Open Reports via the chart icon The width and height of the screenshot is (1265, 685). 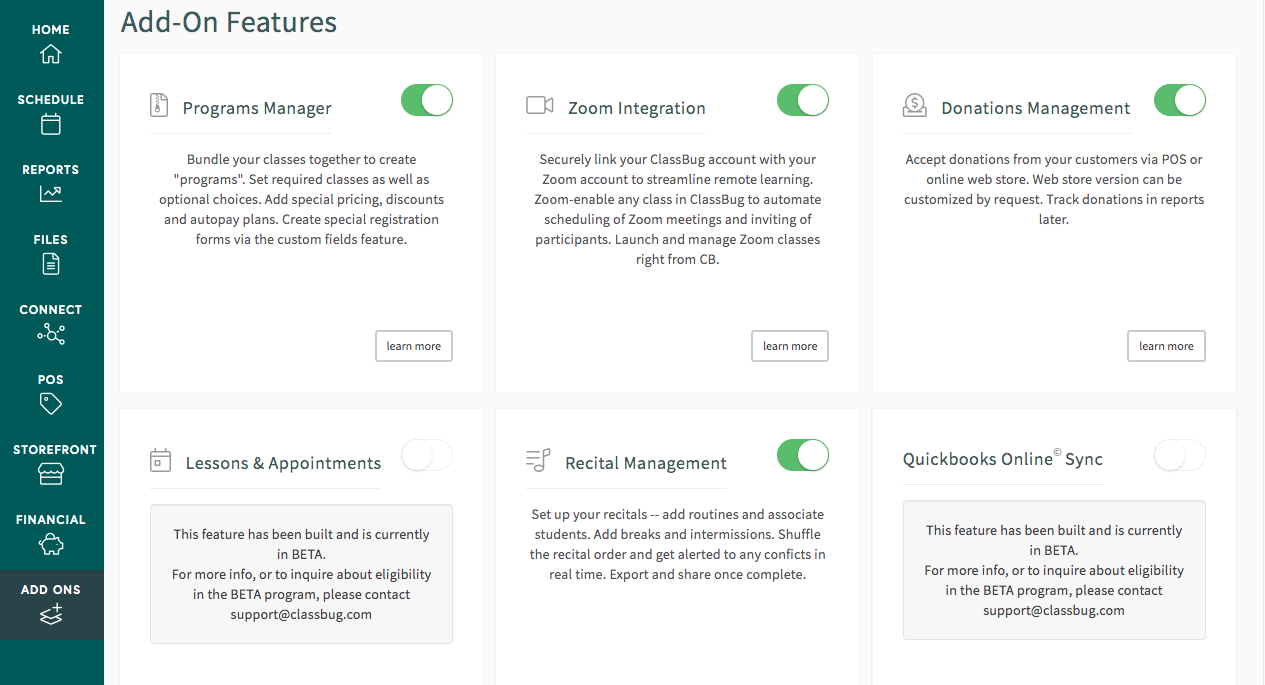coord(51,194)
